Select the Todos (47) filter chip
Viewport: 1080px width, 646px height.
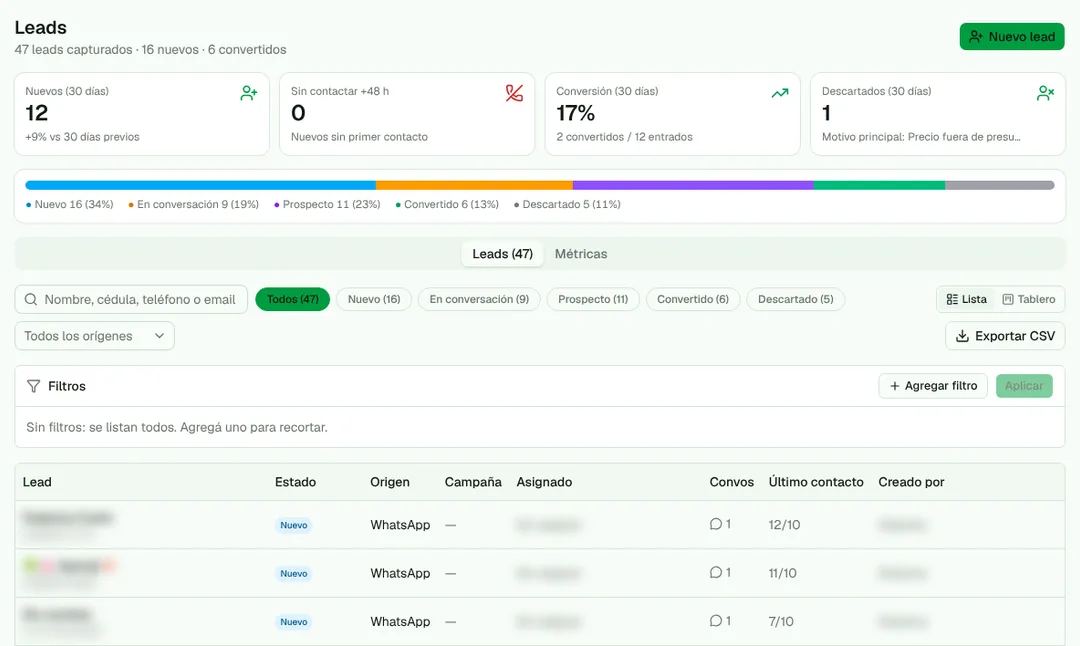click(293, 300)
